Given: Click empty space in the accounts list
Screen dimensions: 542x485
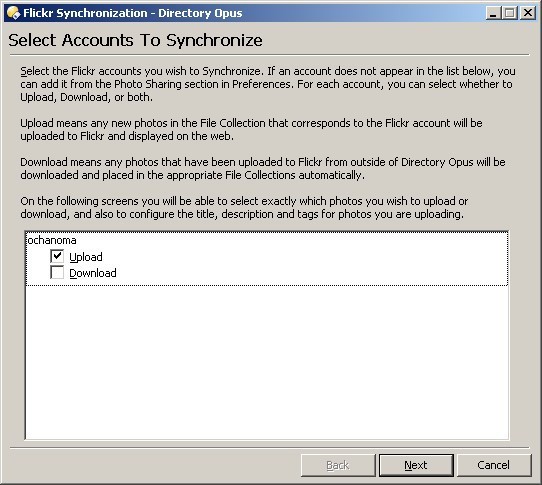Looking at the screenshot, I should (267, 362).
